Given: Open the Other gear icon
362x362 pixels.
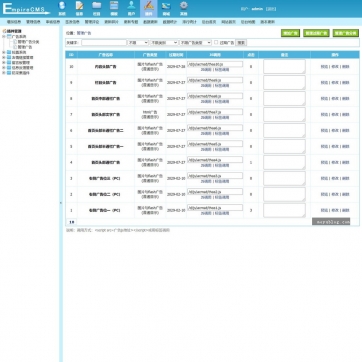Looking at the screenshot, I should coord(183,8).
